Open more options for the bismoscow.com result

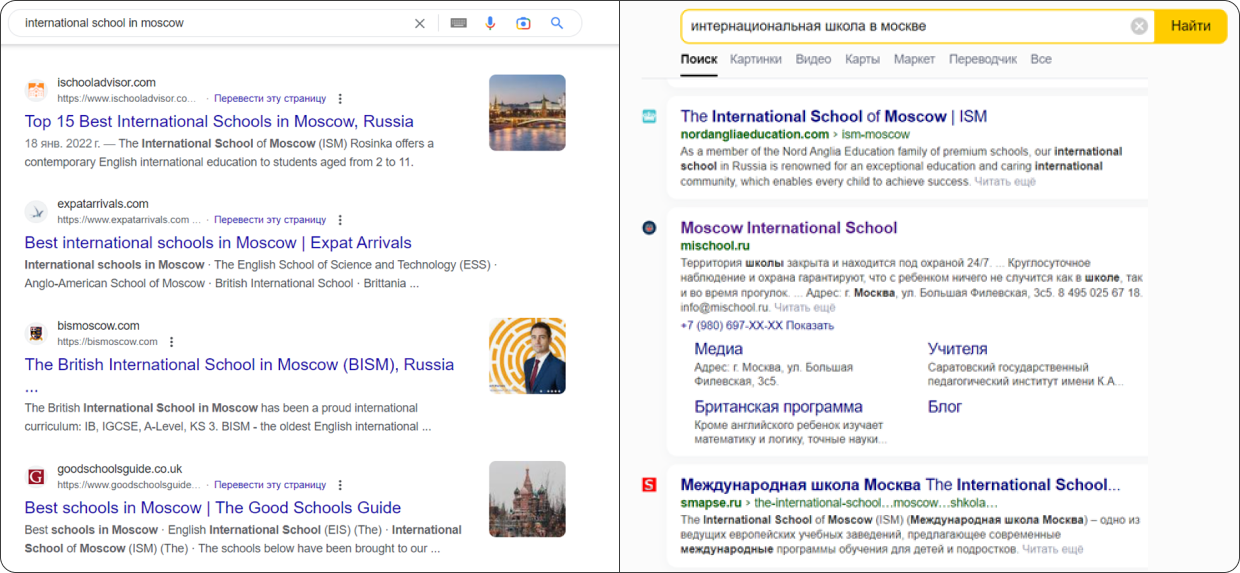[x=171, y=342]
